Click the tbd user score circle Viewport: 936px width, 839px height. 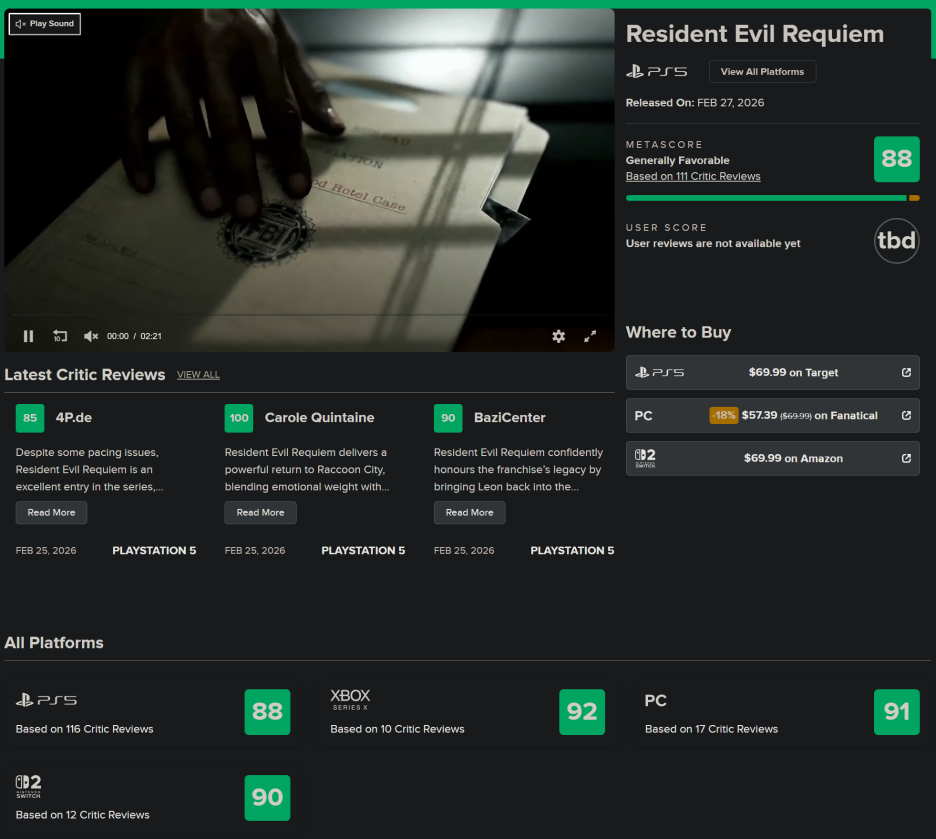coord(897,240)
